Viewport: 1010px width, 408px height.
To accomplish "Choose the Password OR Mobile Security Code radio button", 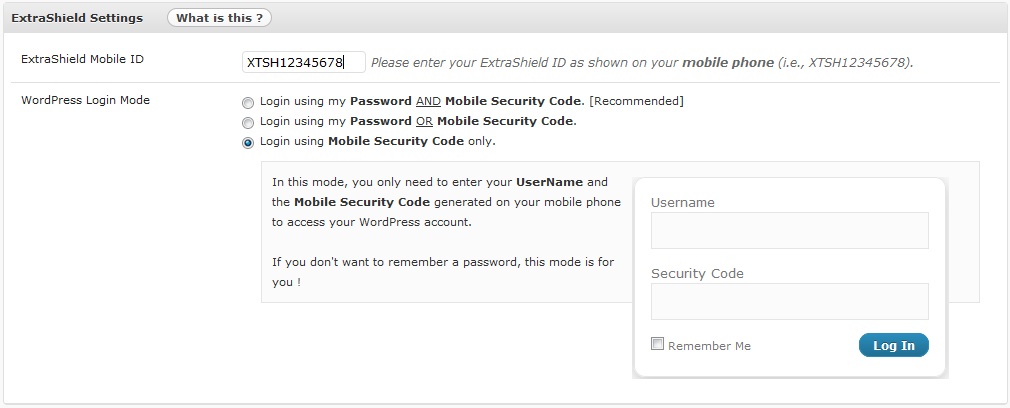I will point(248,122).
